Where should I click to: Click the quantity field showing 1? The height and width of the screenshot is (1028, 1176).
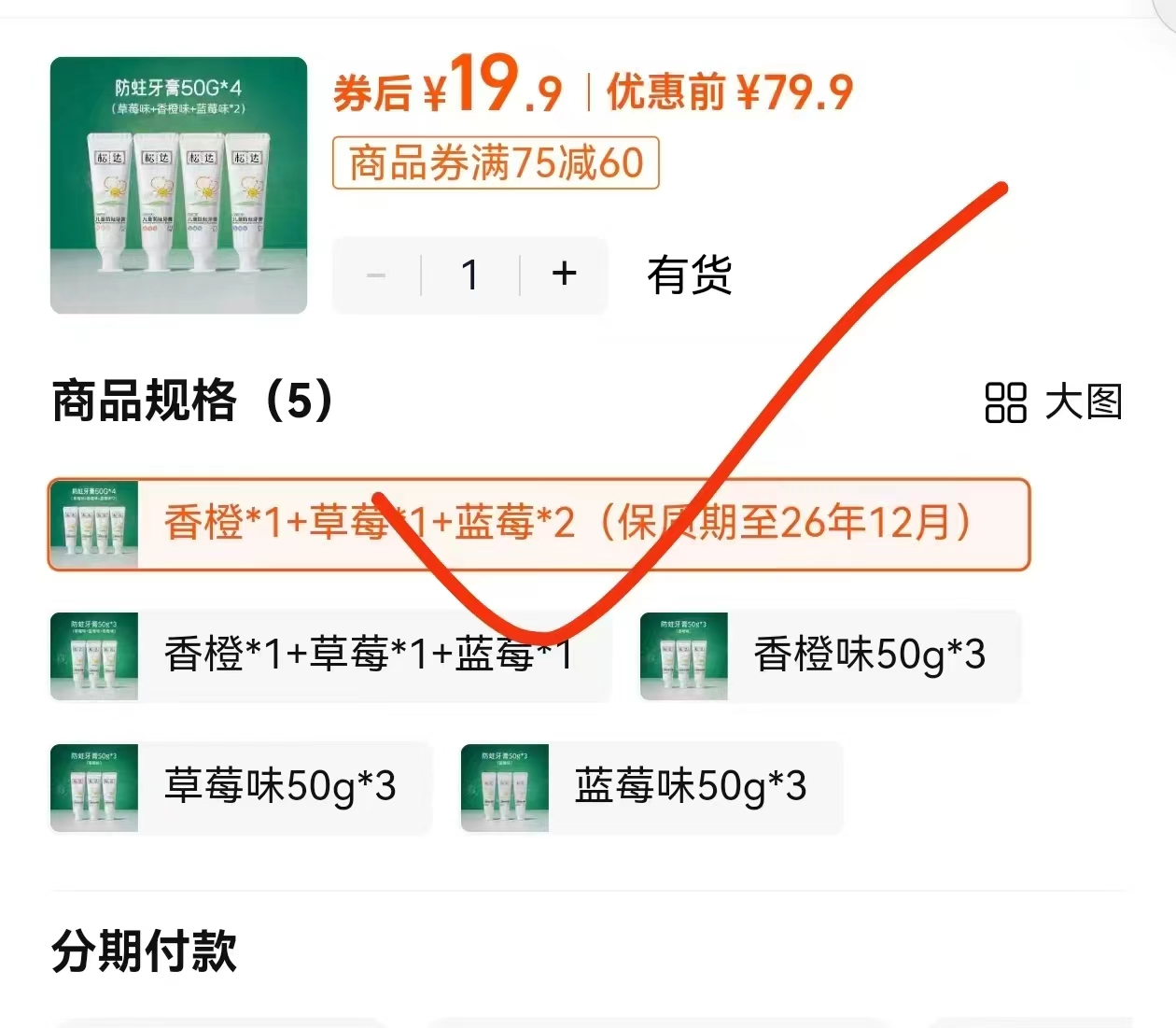pyautogui.click(x=470, y=275)
